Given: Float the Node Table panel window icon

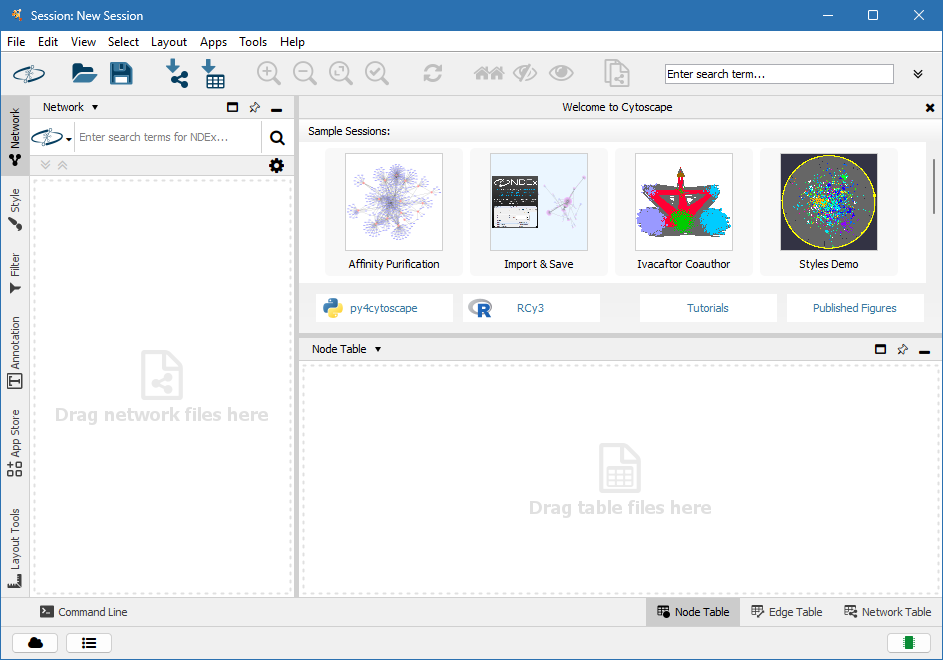Looking at the screenshot, I should (x=880, y=349).
